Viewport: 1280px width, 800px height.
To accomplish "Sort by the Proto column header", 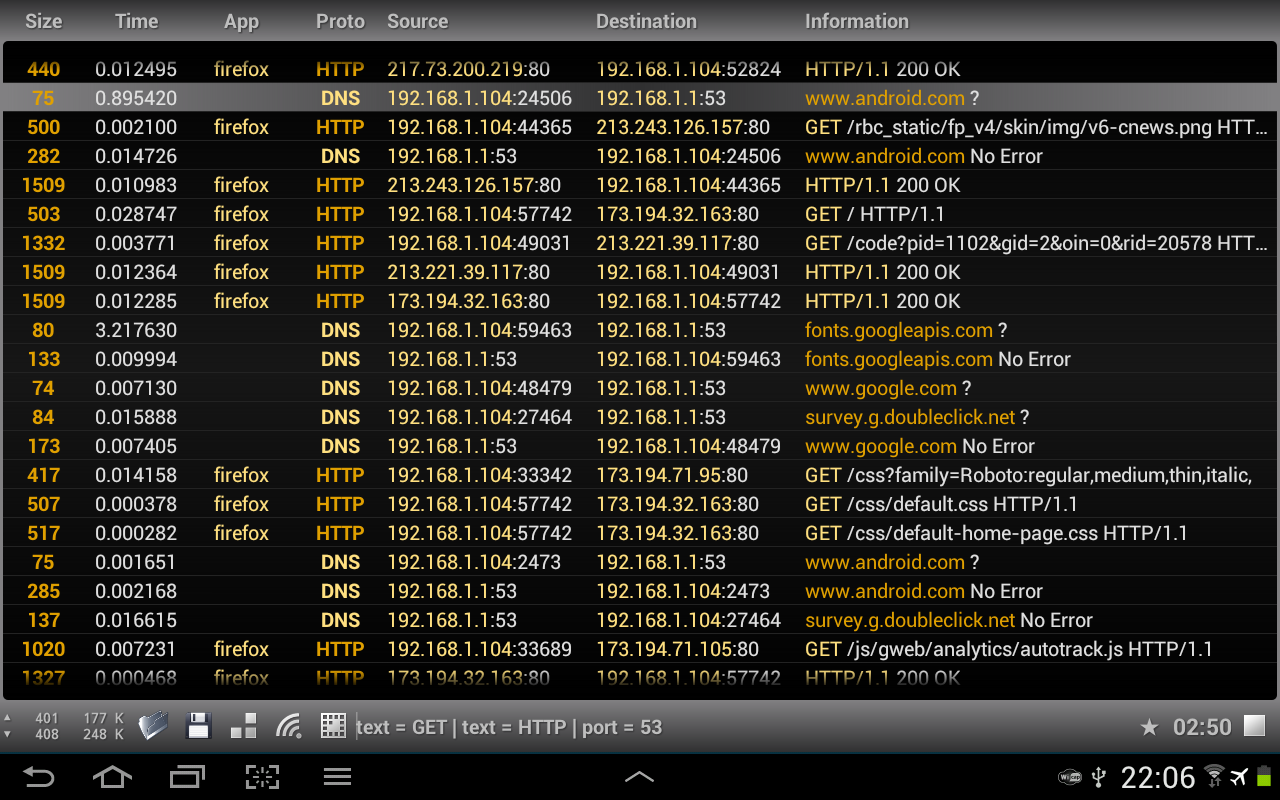I will click(340, 21).
